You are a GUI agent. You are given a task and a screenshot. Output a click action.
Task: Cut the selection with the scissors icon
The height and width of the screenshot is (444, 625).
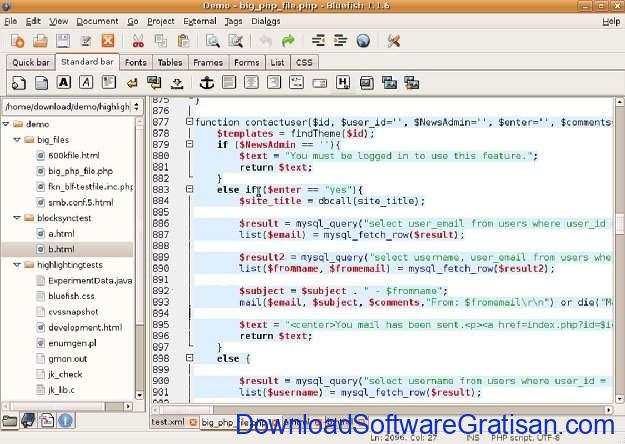138,41
